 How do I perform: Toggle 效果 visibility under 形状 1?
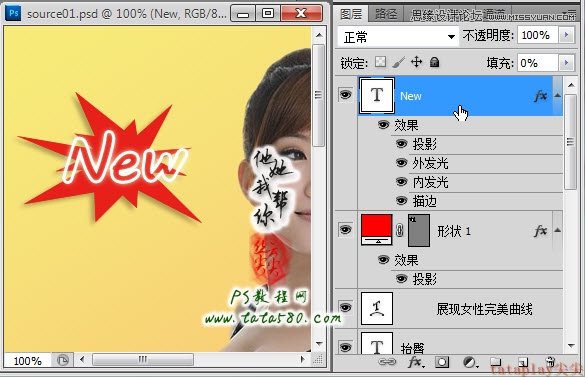click(383, 259)
